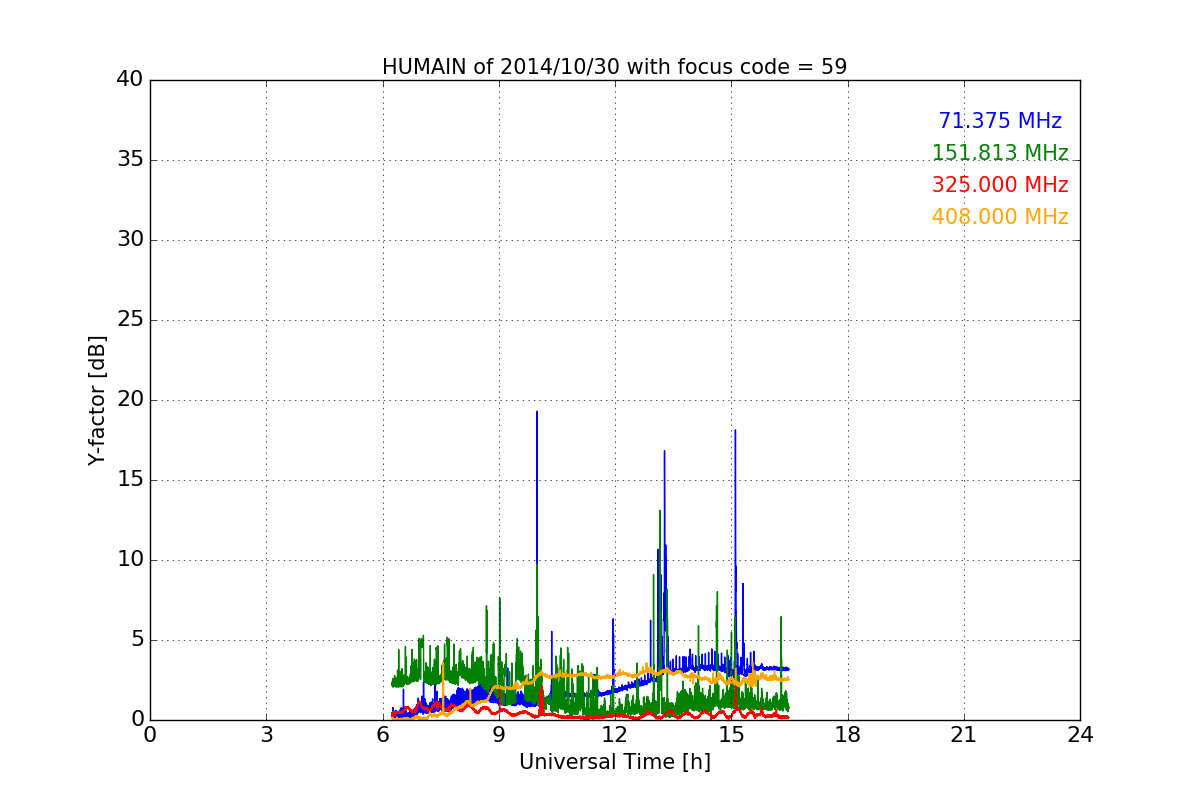Click the x-axis tick label 18
Image resolution: width=1200 pixels, height=800 pixels.
click(847, 735)
